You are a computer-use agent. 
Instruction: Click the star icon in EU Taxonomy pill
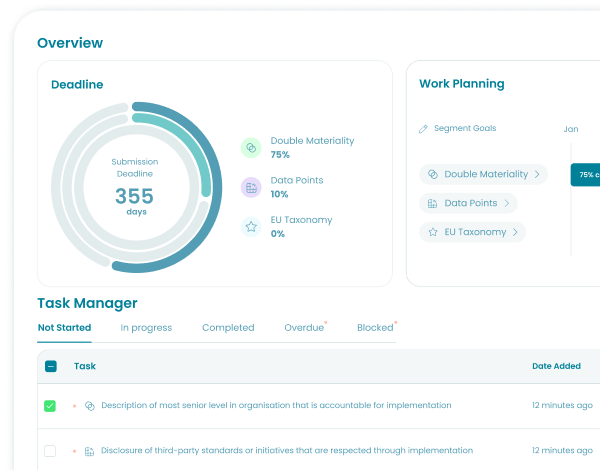tap(433, 232)
